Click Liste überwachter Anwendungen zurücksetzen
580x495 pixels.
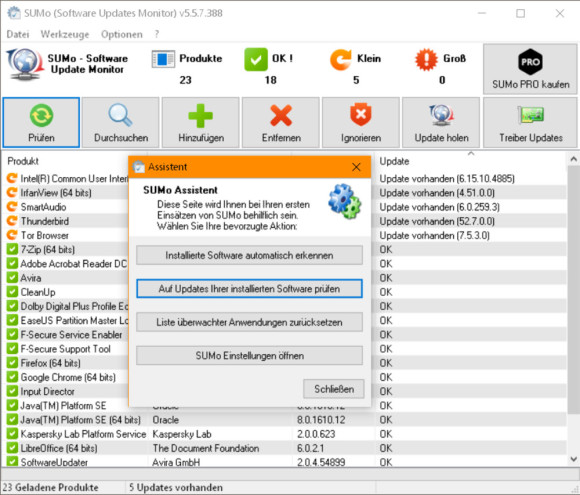click(x=249, y=322)
